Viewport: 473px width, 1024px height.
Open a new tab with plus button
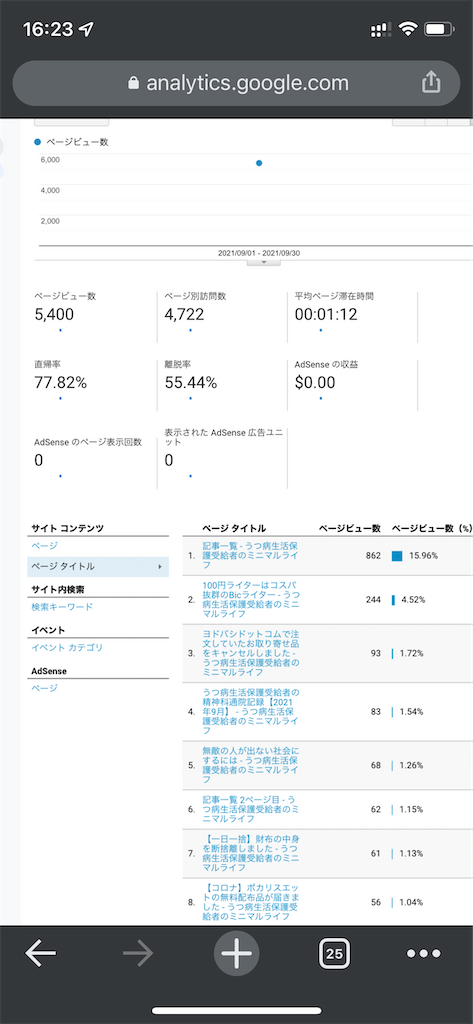(x=236, y=953)
